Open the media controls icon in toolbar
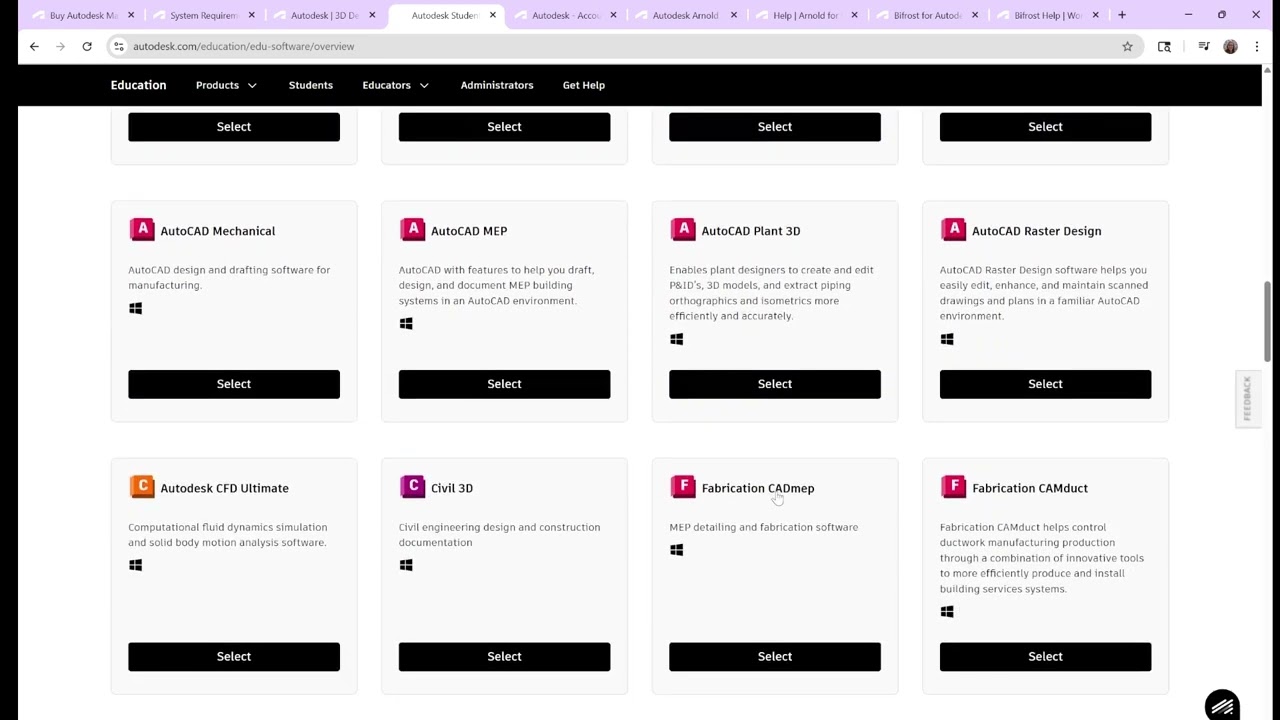Image resolution: width=1280 pixels, height=720 pixels. (1204, 46)
